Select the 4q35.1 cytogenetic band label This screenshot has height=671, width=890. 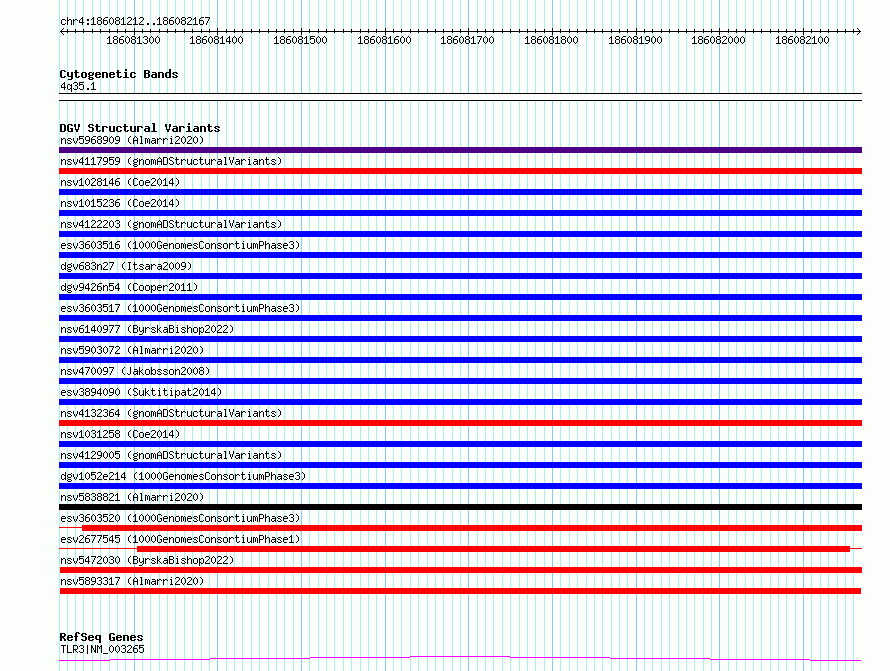click(x=78, y=86)
